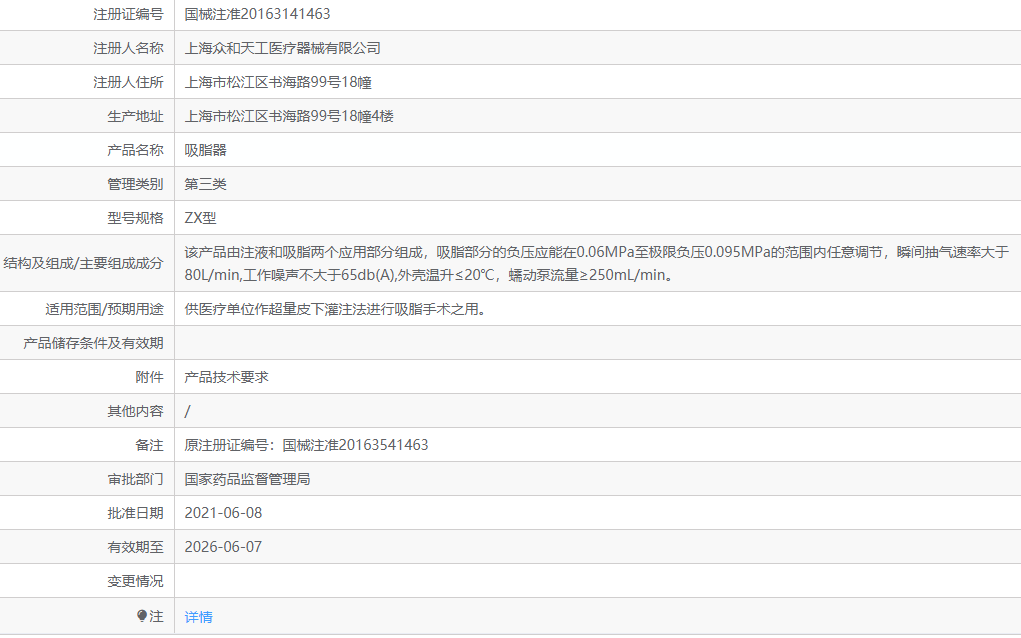Select registrant name 上海众和天工医疗器械有限公司
This screenshot has height=638, width=1021.
283,48
